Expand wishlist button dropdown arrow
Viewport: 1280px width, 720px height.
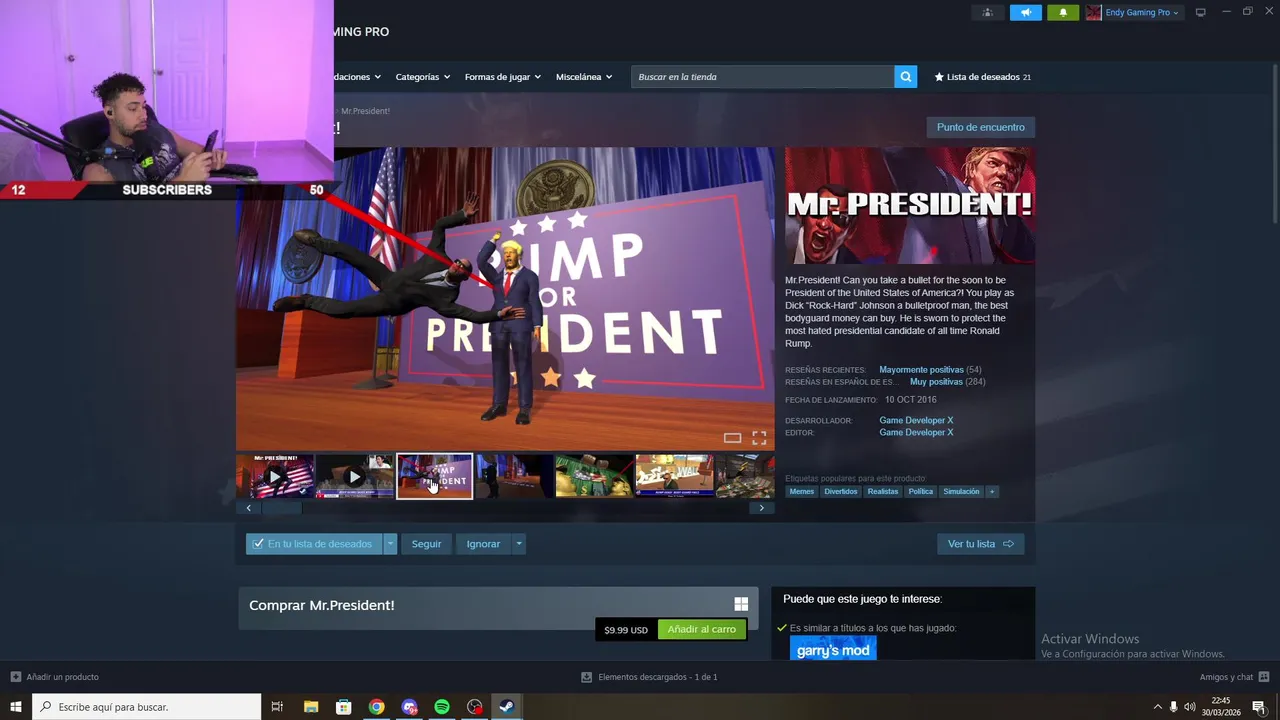(390, 544)
